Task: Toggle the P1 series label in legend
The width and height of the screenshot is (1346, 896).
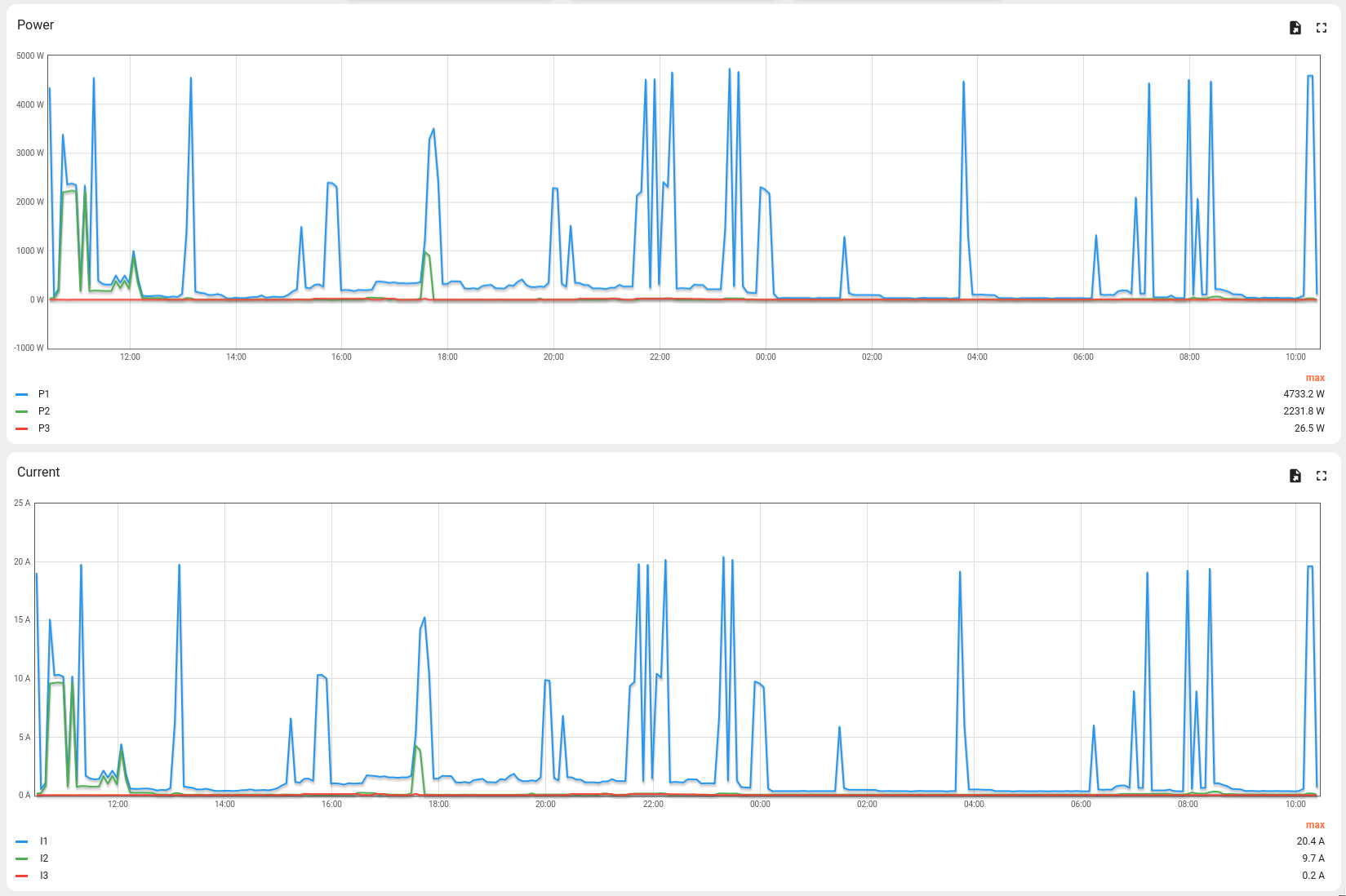Action: click(x=44, y=394)
